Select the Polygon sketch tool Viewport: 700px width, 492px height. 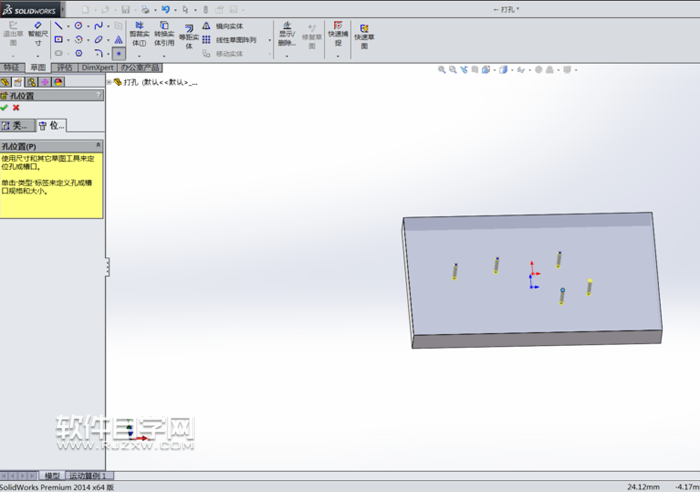click(x=79, y=53)
